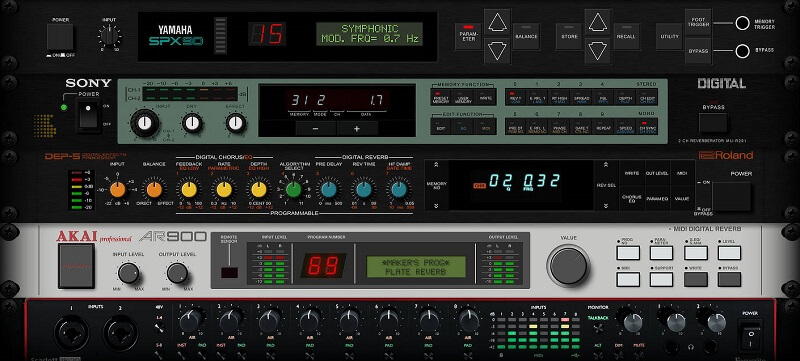The height and width of the screenshot is (361, 800).
Task: Click the Akai Level button
Action: point(729,252)
